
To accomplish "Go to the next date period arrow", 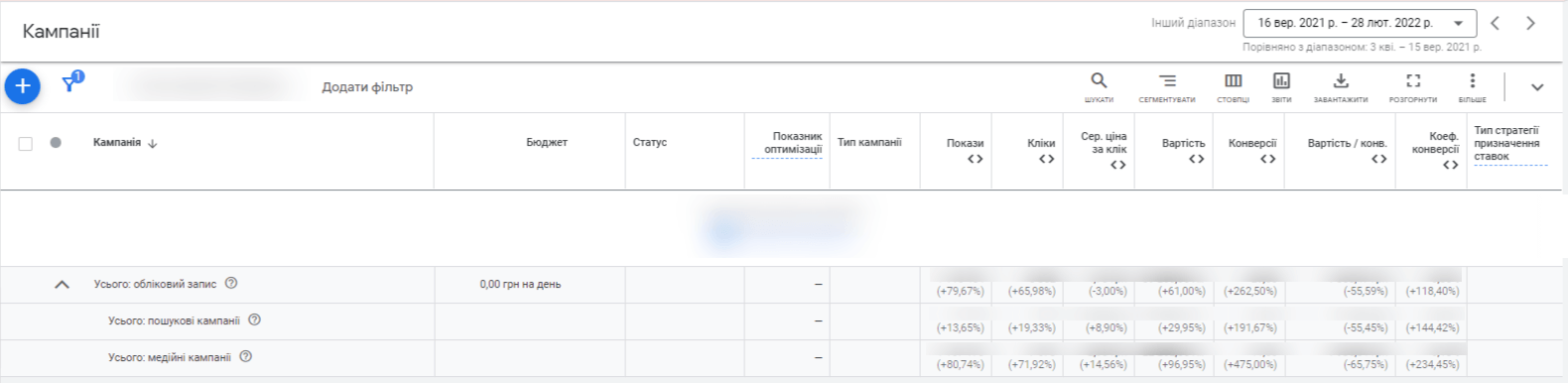I will point(1531,23).
